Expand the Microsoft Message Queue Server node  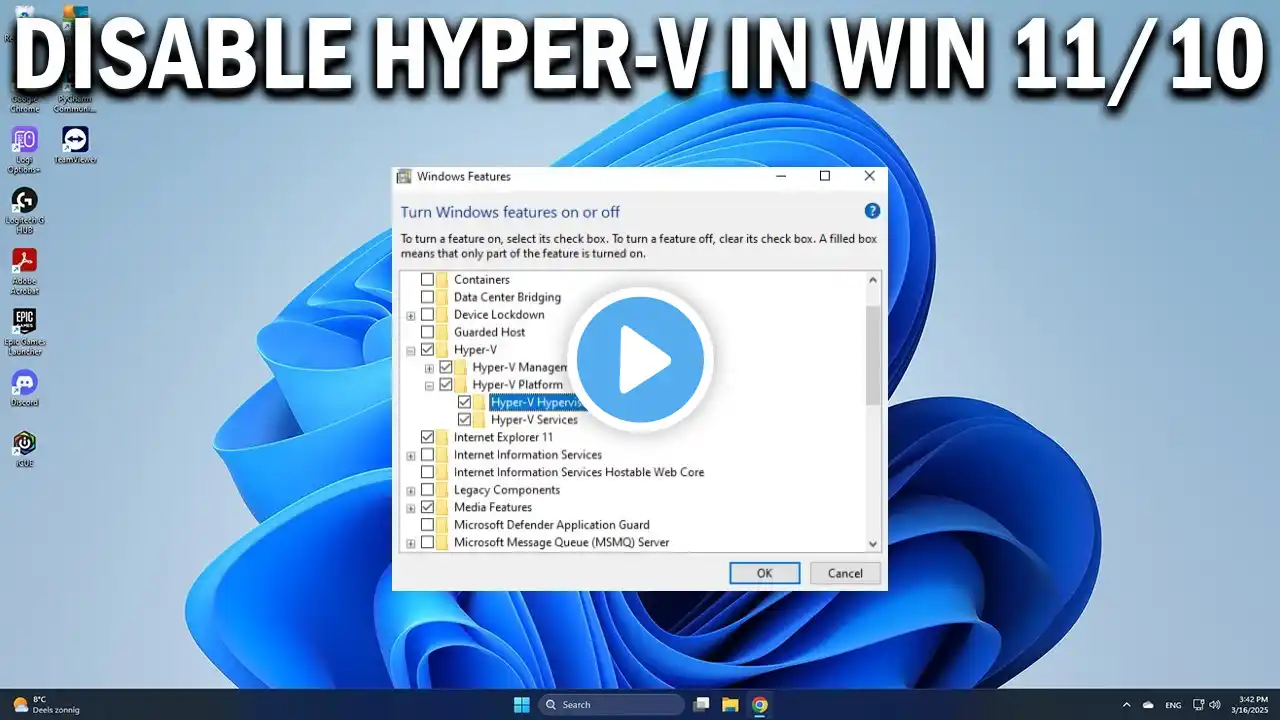click(410, 543)
